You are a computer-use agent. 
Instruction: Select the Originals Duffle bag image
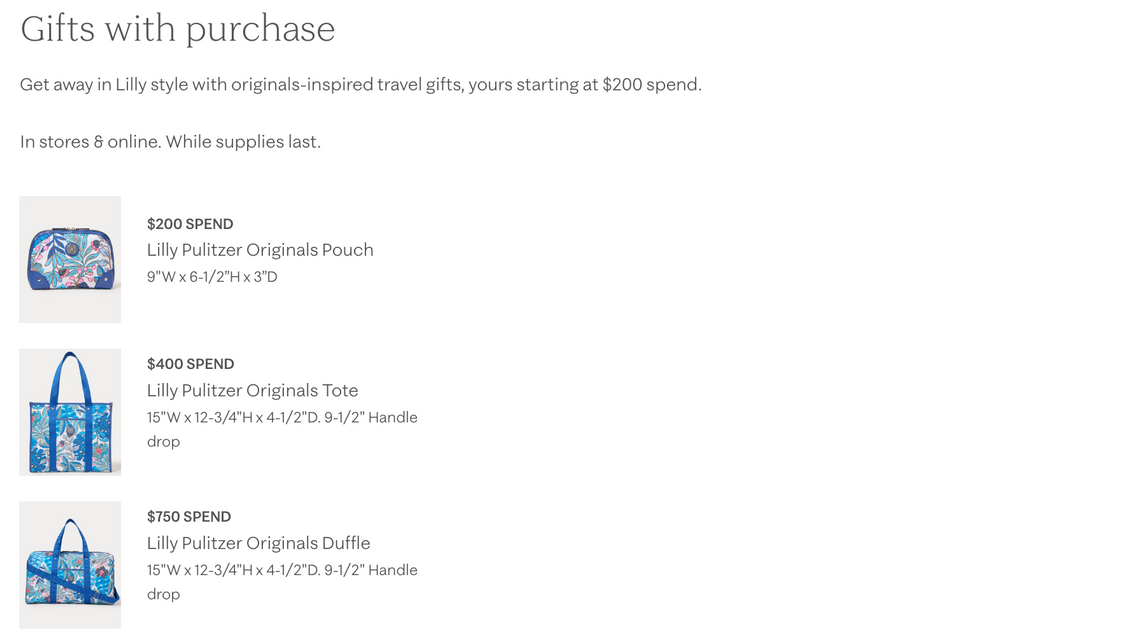tap(70, 564)
